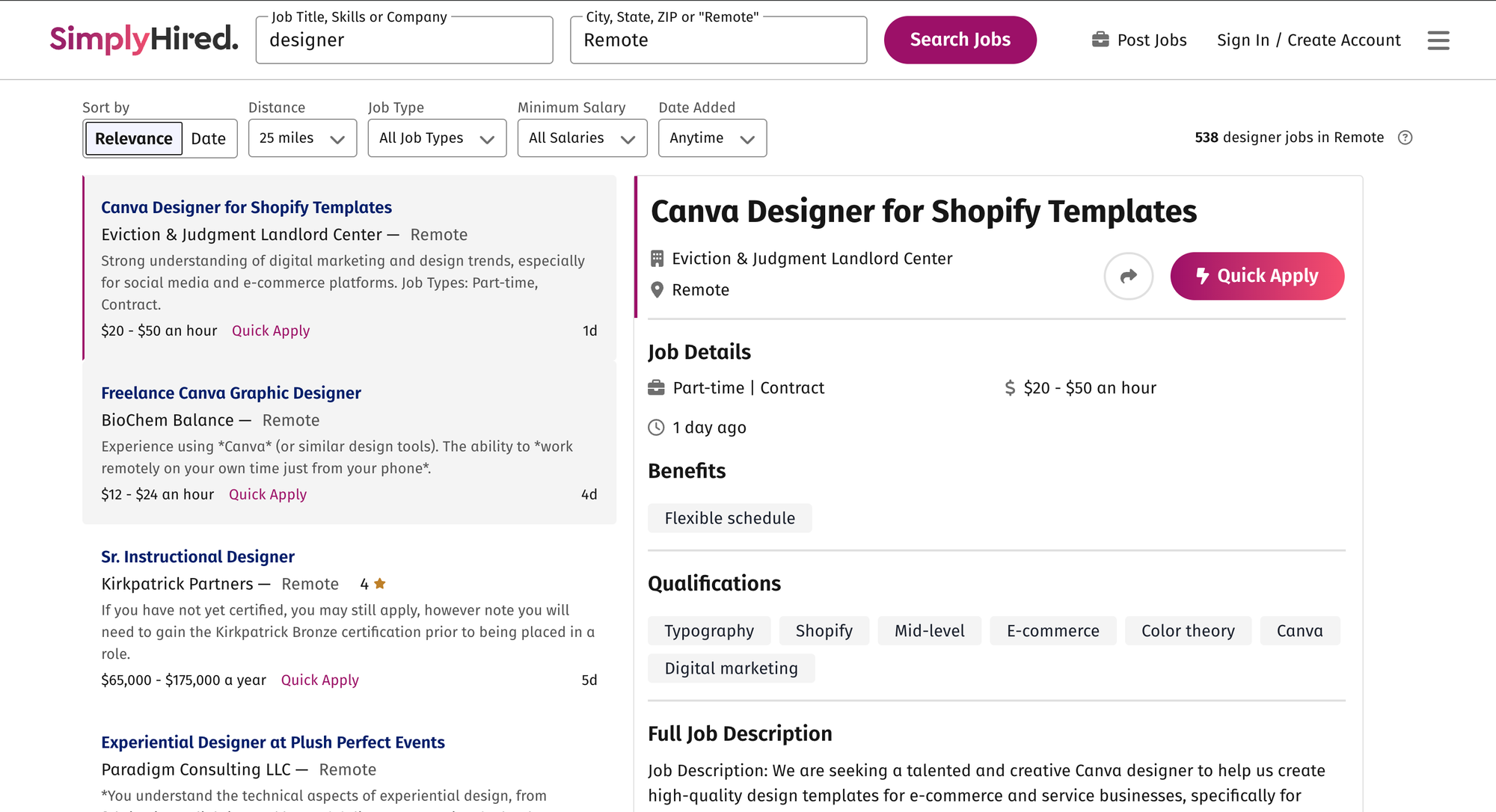Open the hamburger menu icon
The height and width of the screenshot is (812, 1496).
click(x=1438, y=40)
